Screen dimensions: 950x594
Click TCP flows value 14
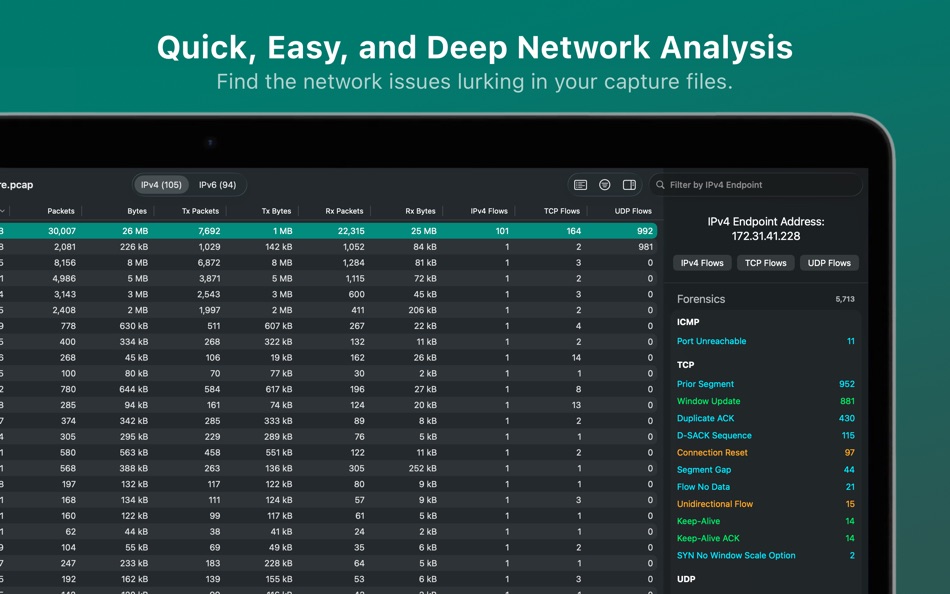(577, 358)
